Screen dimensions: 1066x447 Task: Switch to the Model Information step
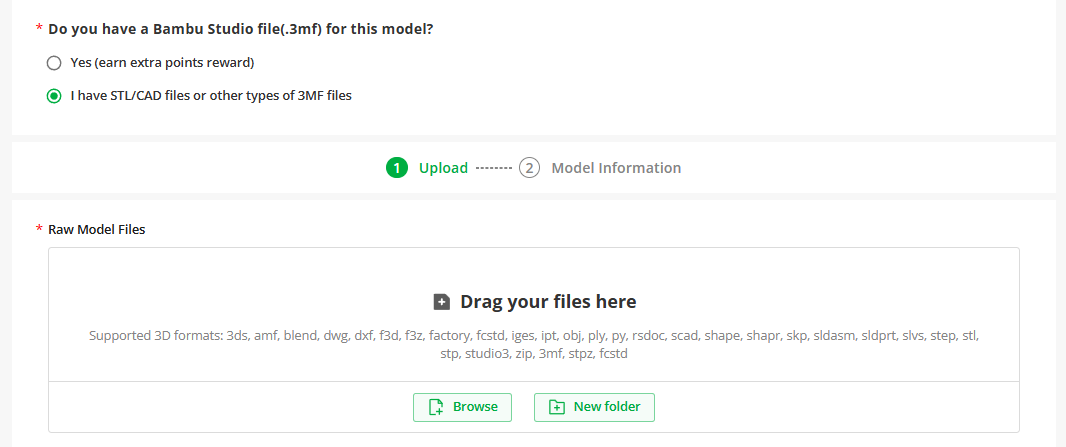coord(616,168)
